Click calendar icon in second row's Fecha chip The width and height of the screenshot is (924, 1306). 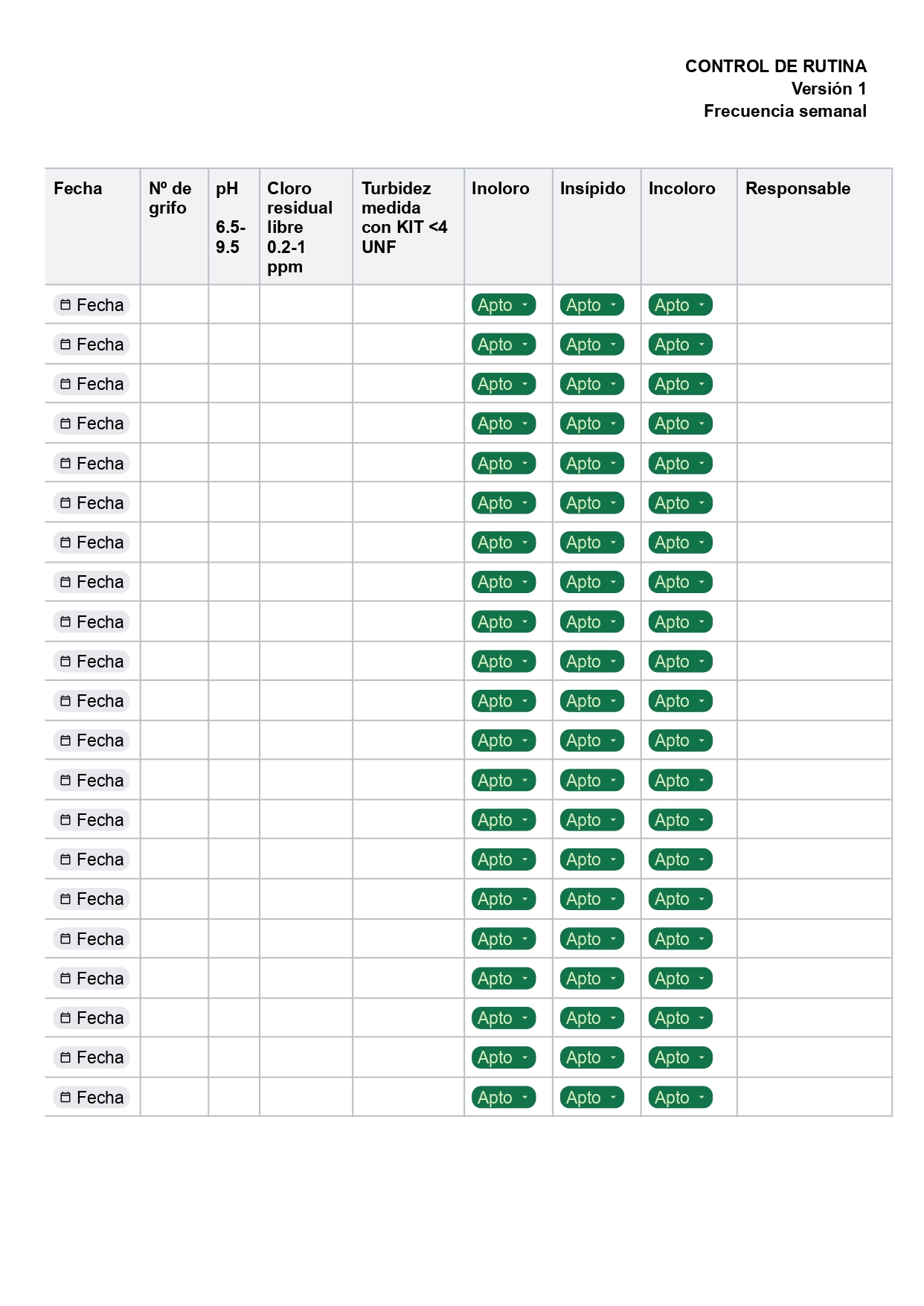[65, 345]
